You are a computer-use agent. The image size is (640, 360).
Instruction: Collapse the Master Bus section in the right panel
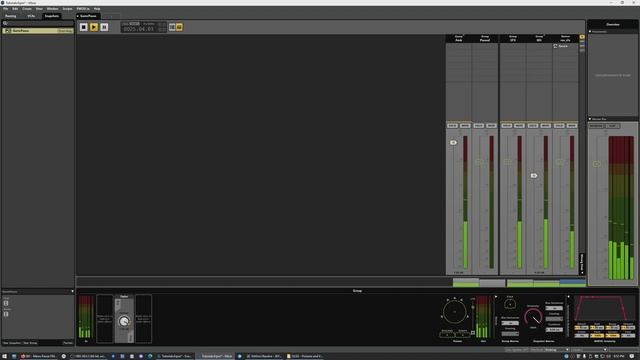tap(590, 119)
